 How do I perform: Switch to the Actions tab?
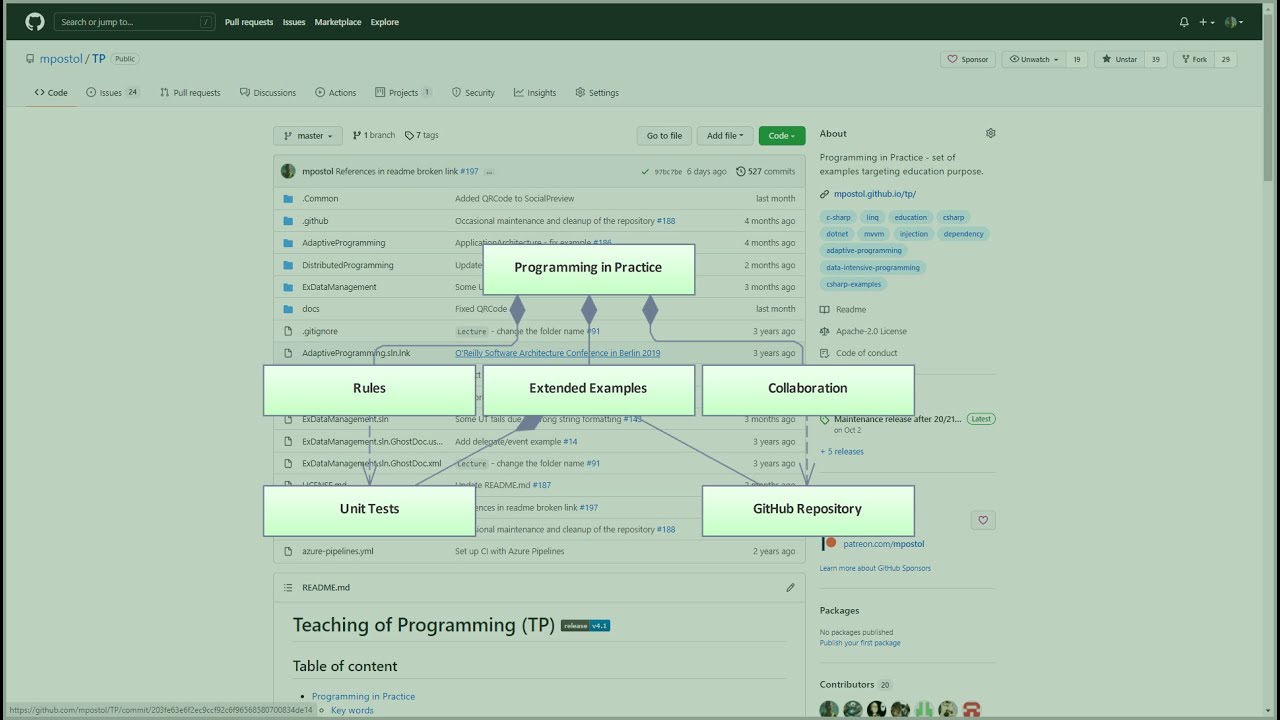point(336,93)
